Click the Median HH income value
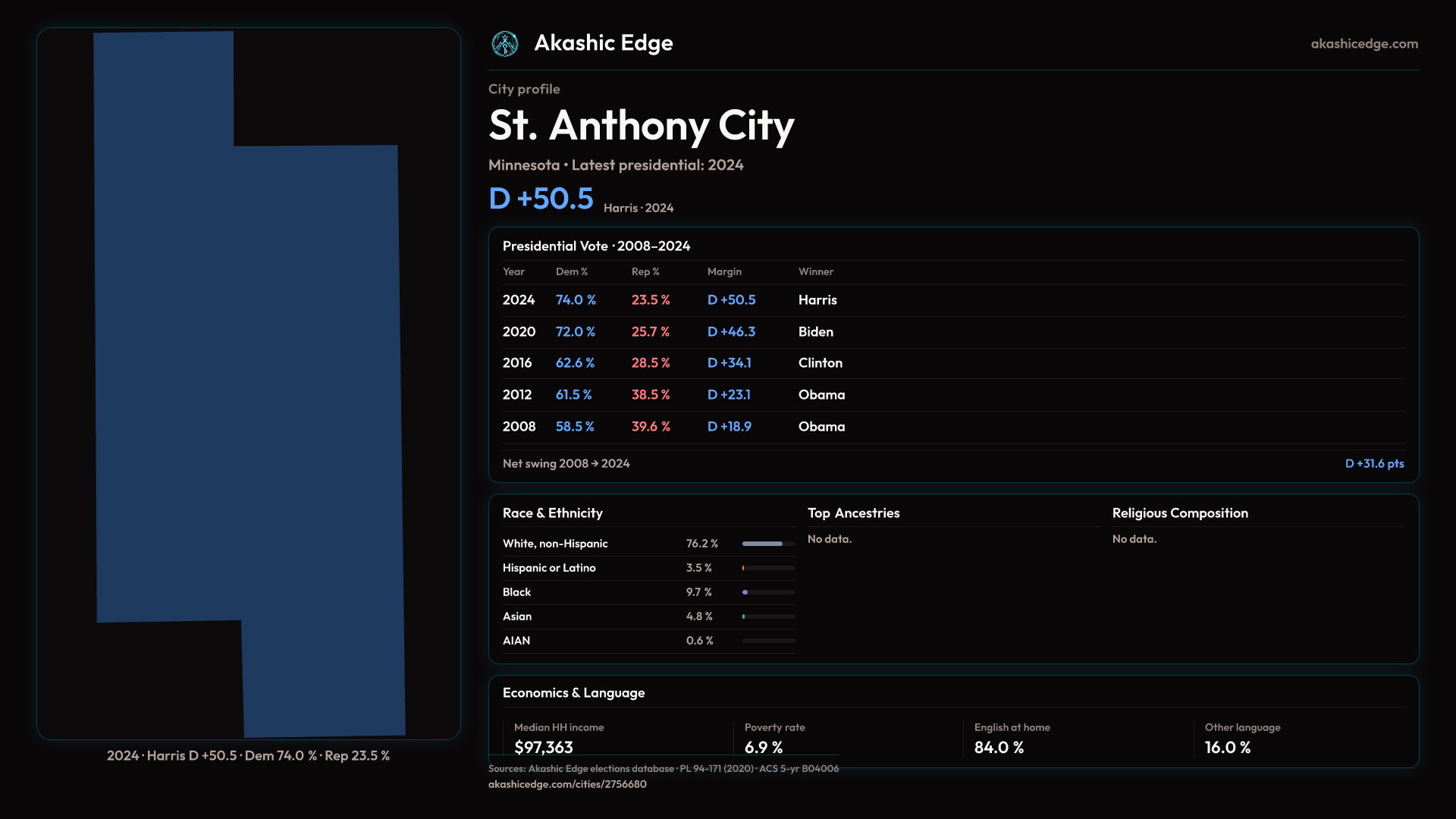The image size is (1456, 819). pyautogui.click(x=544, y=748)
